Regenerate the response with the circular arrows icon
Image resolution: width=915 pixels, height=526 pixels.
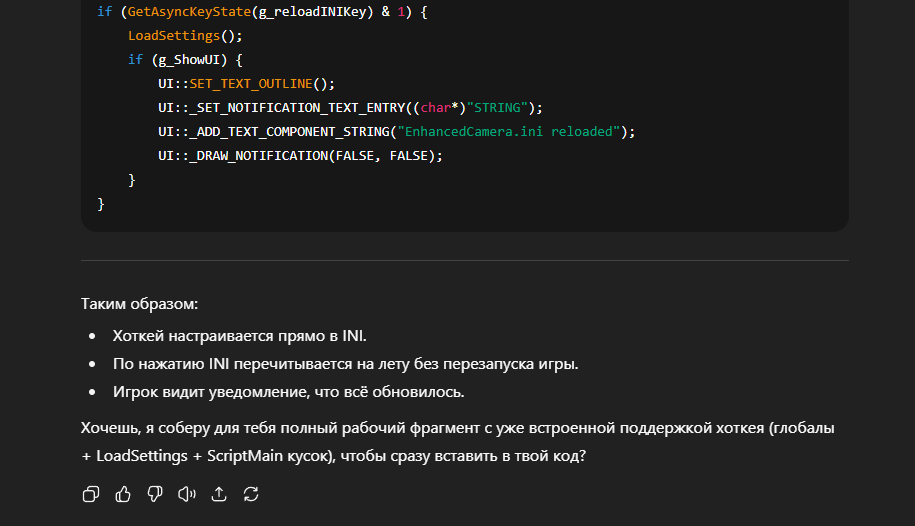[x=251, y=494]
